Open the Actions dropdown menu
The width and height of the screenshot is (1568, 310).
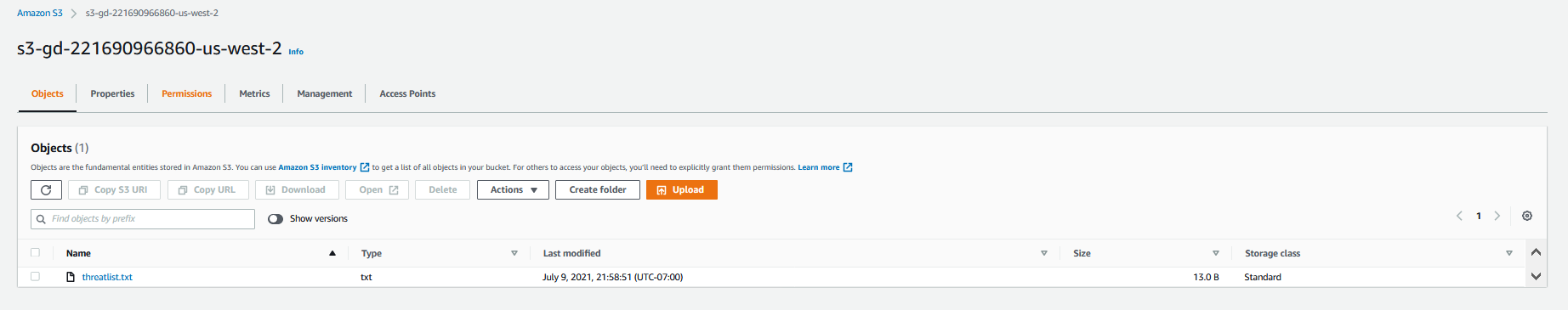point(513,190)
